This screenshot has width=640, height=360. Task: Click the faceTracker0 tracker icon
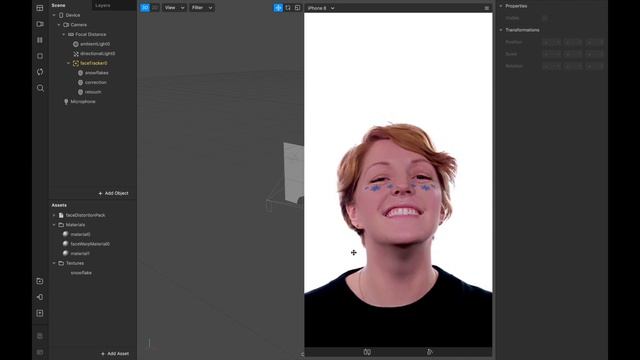pyautogui.click(x=76, y=63)
